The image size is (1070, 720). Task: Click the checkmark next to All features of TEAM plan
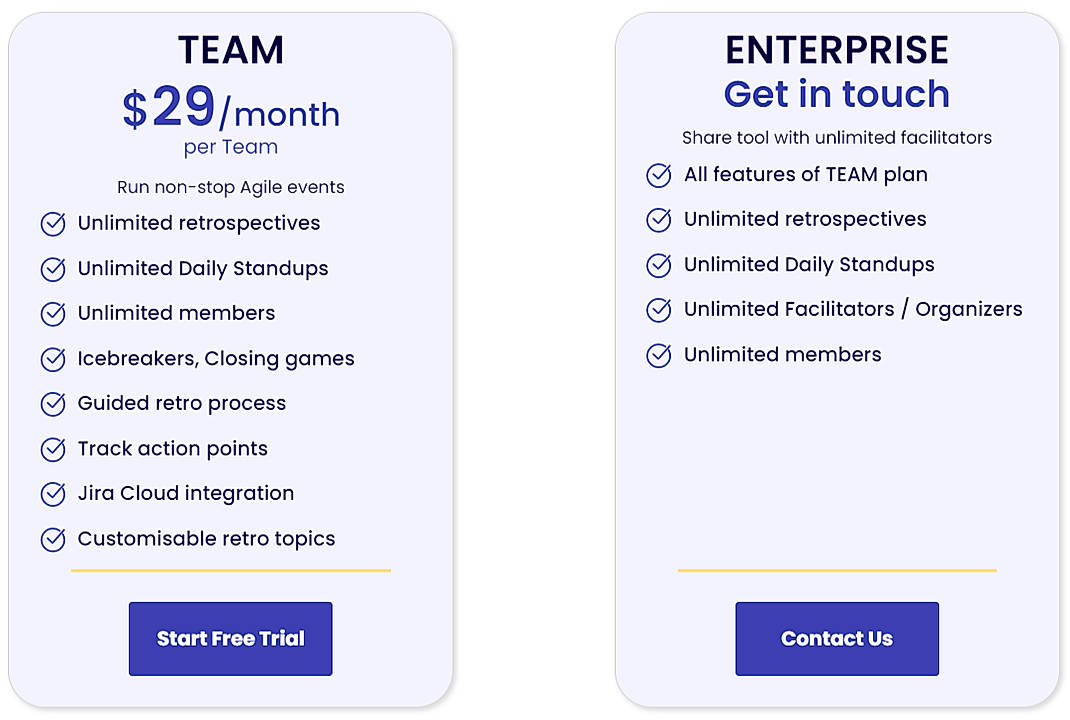pos(659,175)
